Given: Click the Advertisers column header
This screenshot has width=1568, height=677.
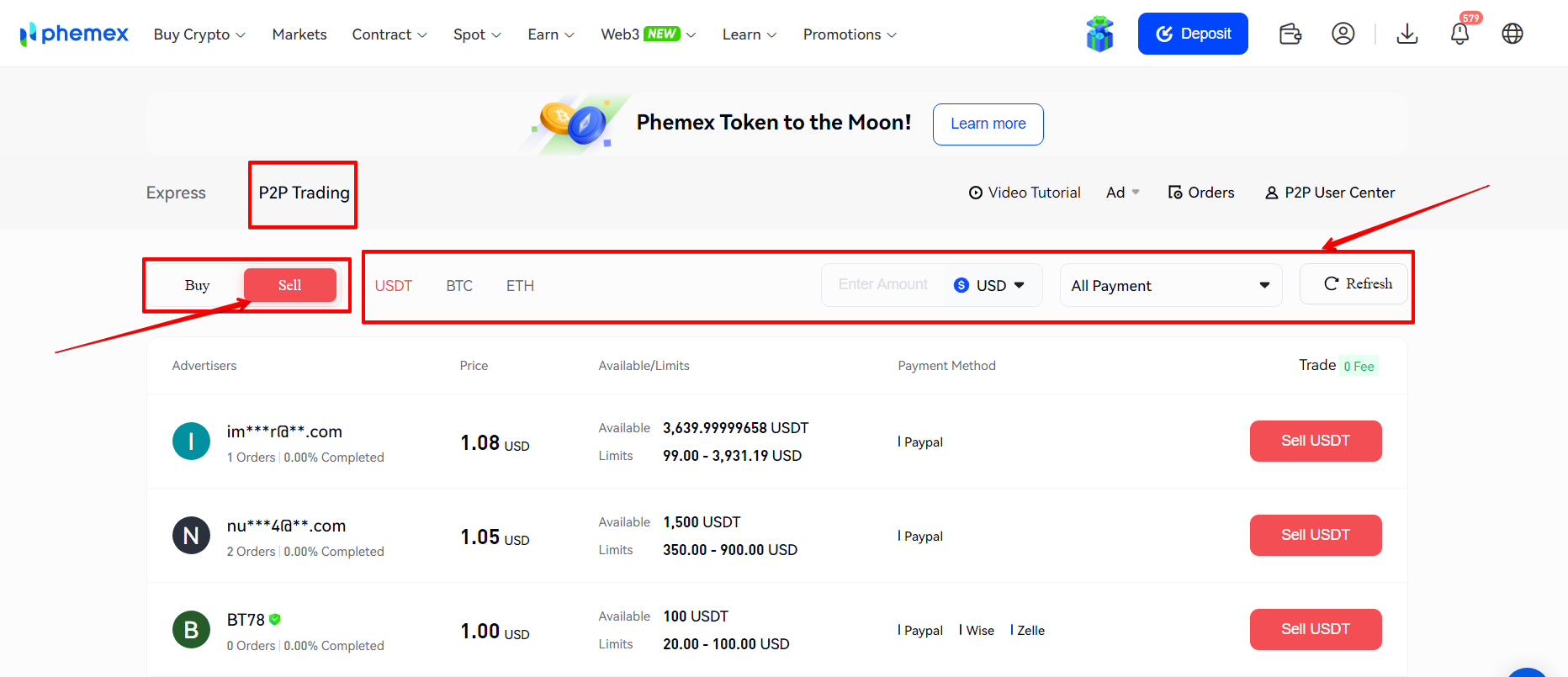Looking at the screenshot, I should (204, 366).
